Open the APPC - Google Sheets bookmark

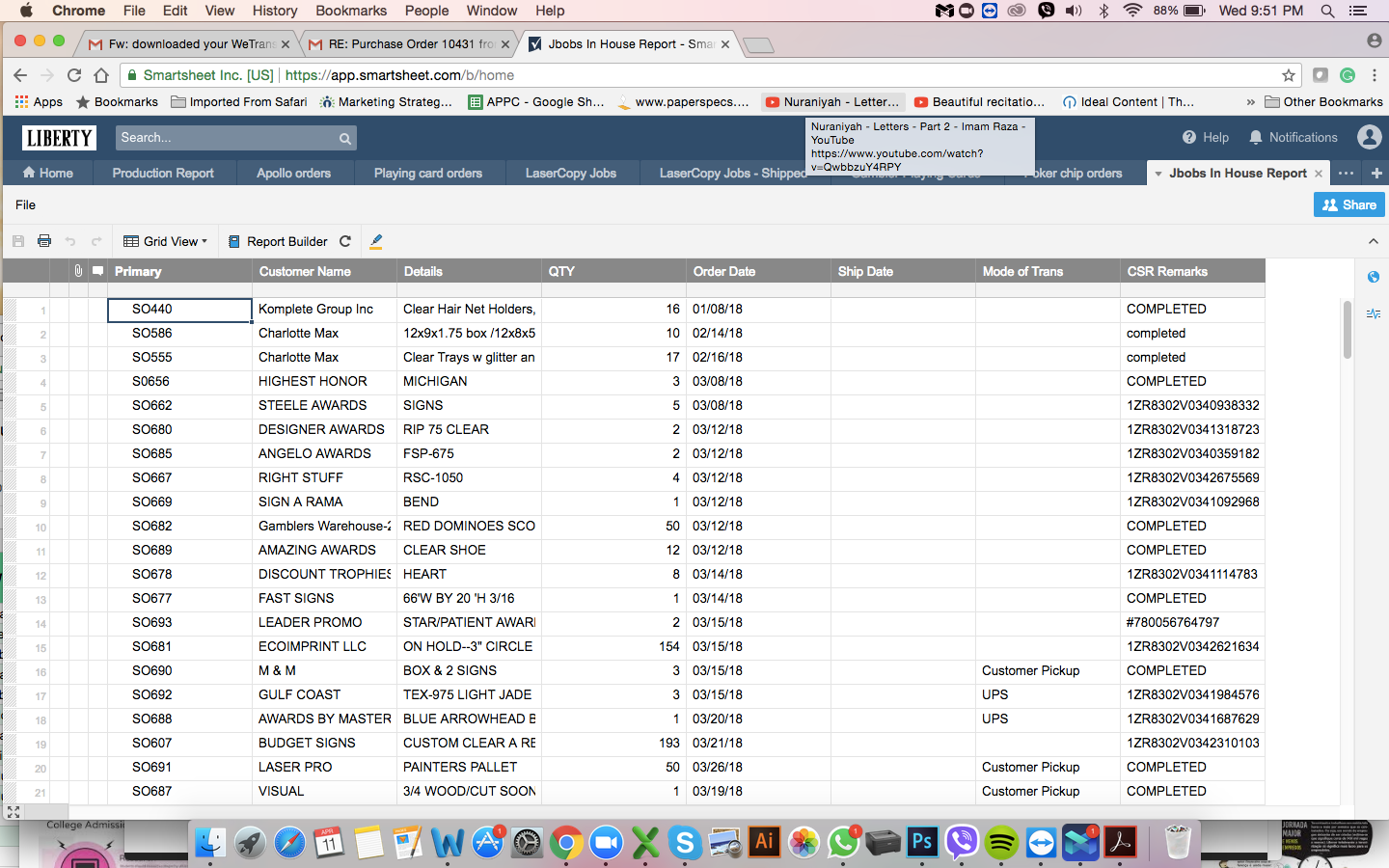[536, 101]
